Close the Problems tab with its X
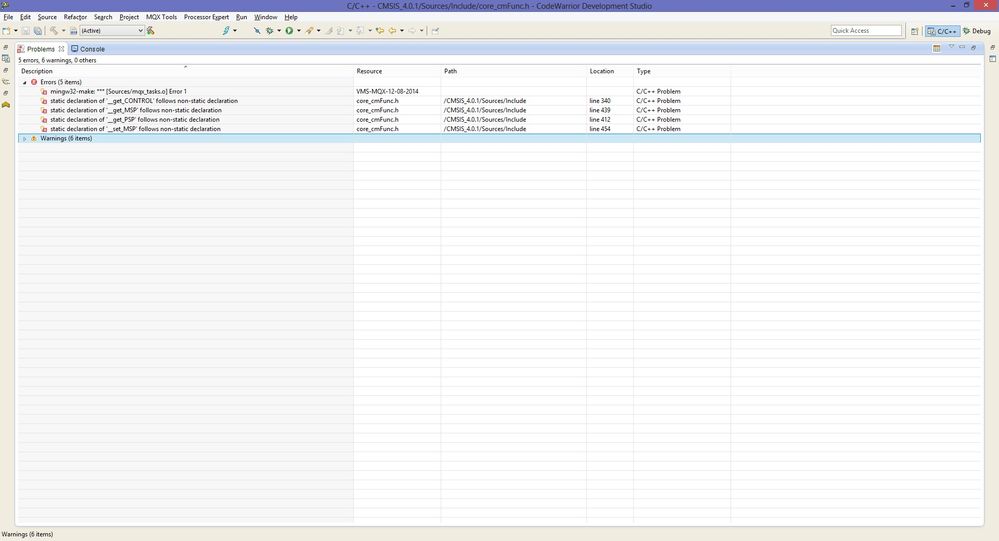The image size is (999, 541). point(62,48)
